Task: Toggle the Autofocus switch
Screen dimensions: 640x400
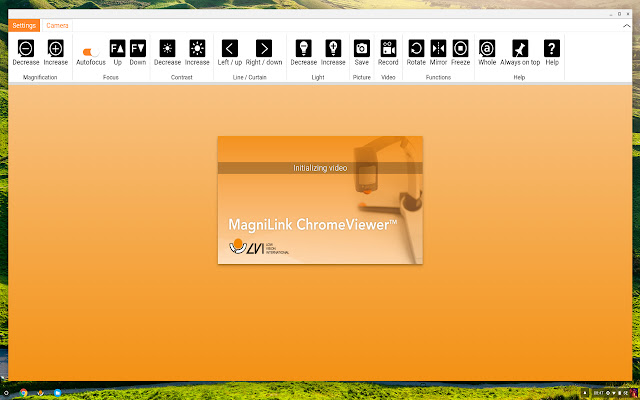Action: [x=91, y=52]
